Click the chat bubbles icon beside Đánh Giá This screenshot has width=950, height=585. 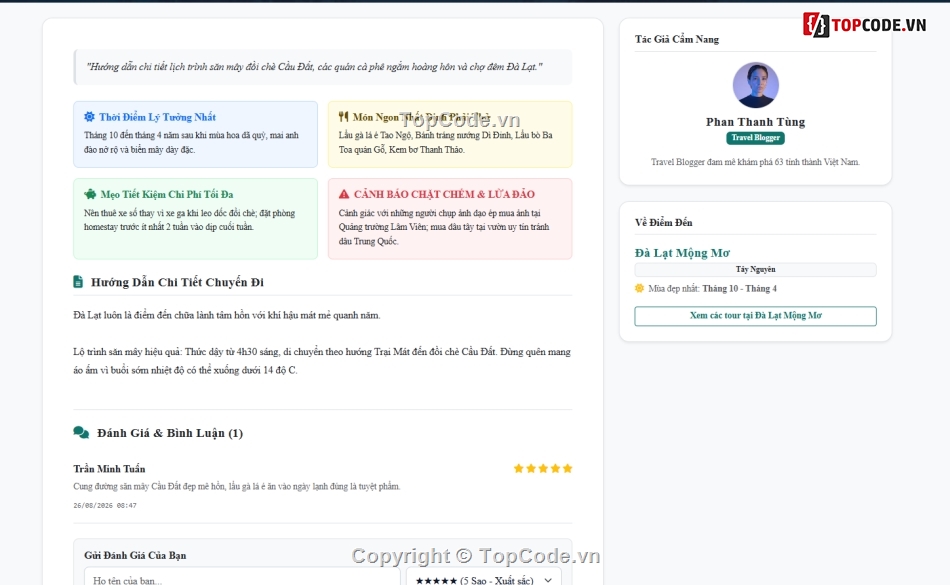pyautogui.click(x=81, y=432)
